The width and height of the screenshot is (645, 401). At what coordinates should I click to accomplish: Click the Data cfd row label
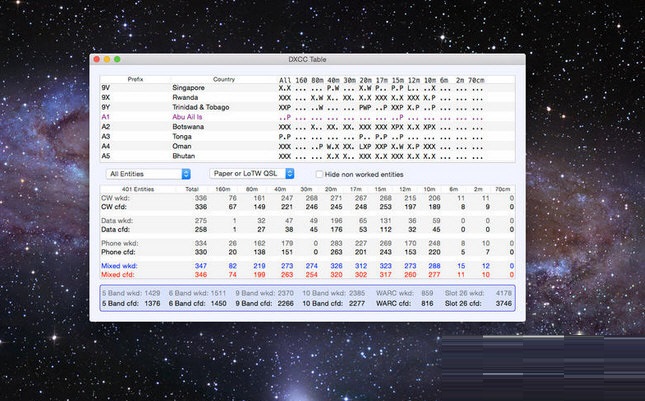116,229
